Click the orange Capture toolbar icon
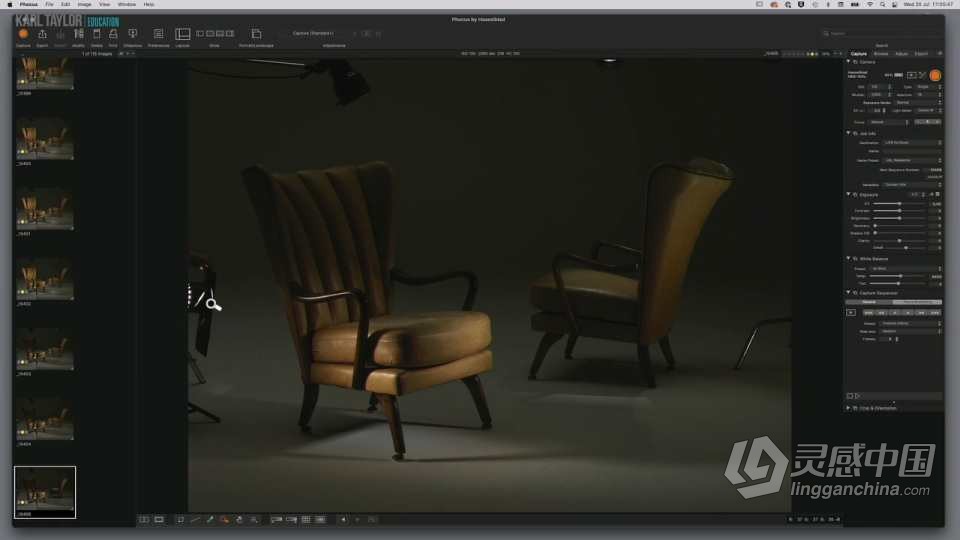This screenshot has height=540, width=960. (x=23, y=34)
